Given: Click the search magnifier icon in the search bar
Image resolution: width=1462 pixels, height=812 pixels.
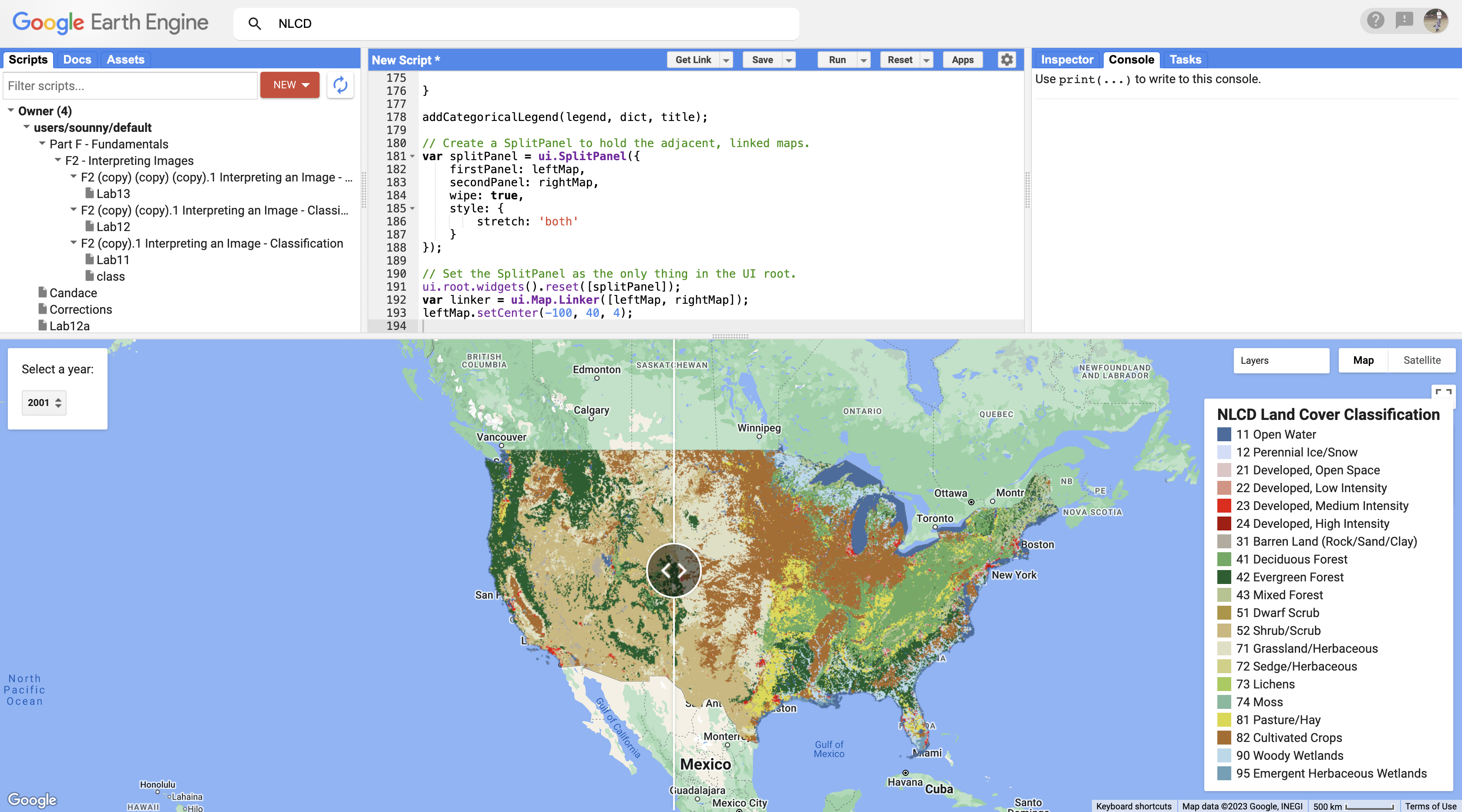Looking at the screenshot, I should 255,24.
